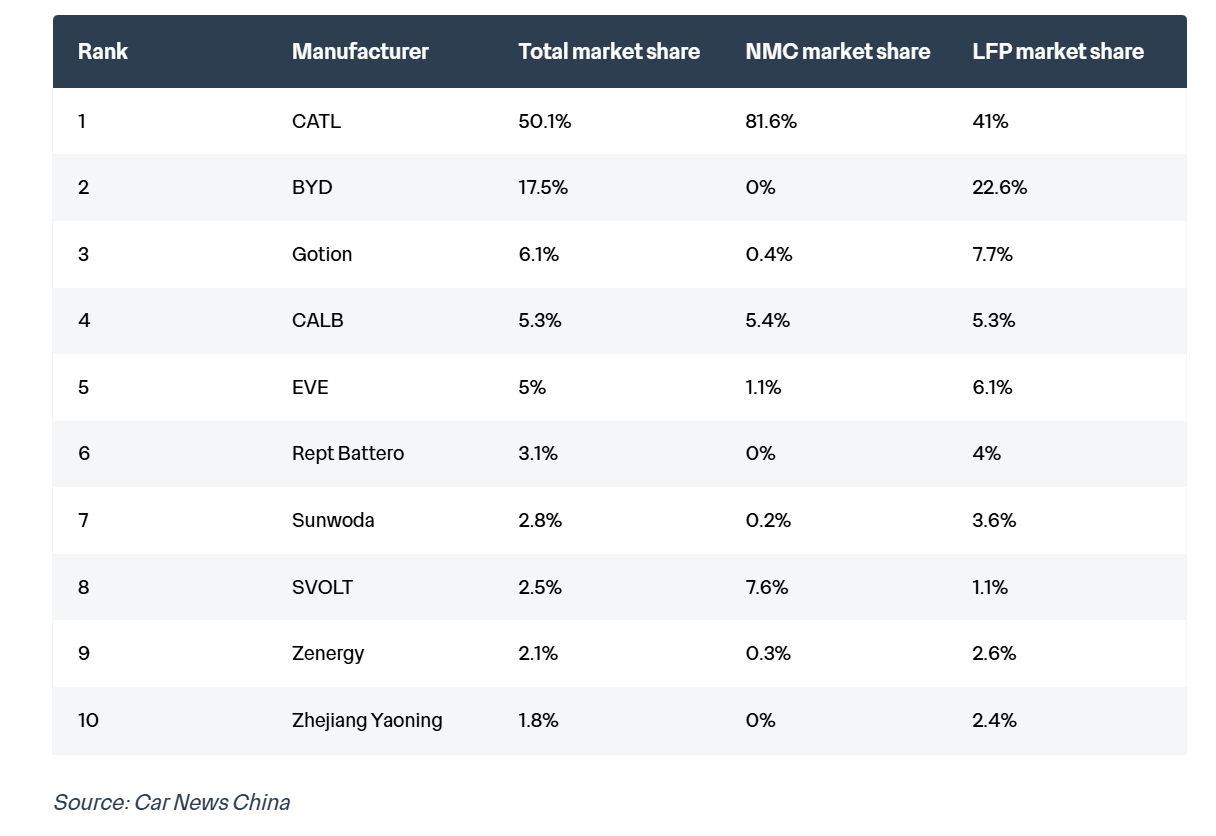Screen dimensions: 1216x836
Task: Select the Total market share header
Action: [609, 51]
